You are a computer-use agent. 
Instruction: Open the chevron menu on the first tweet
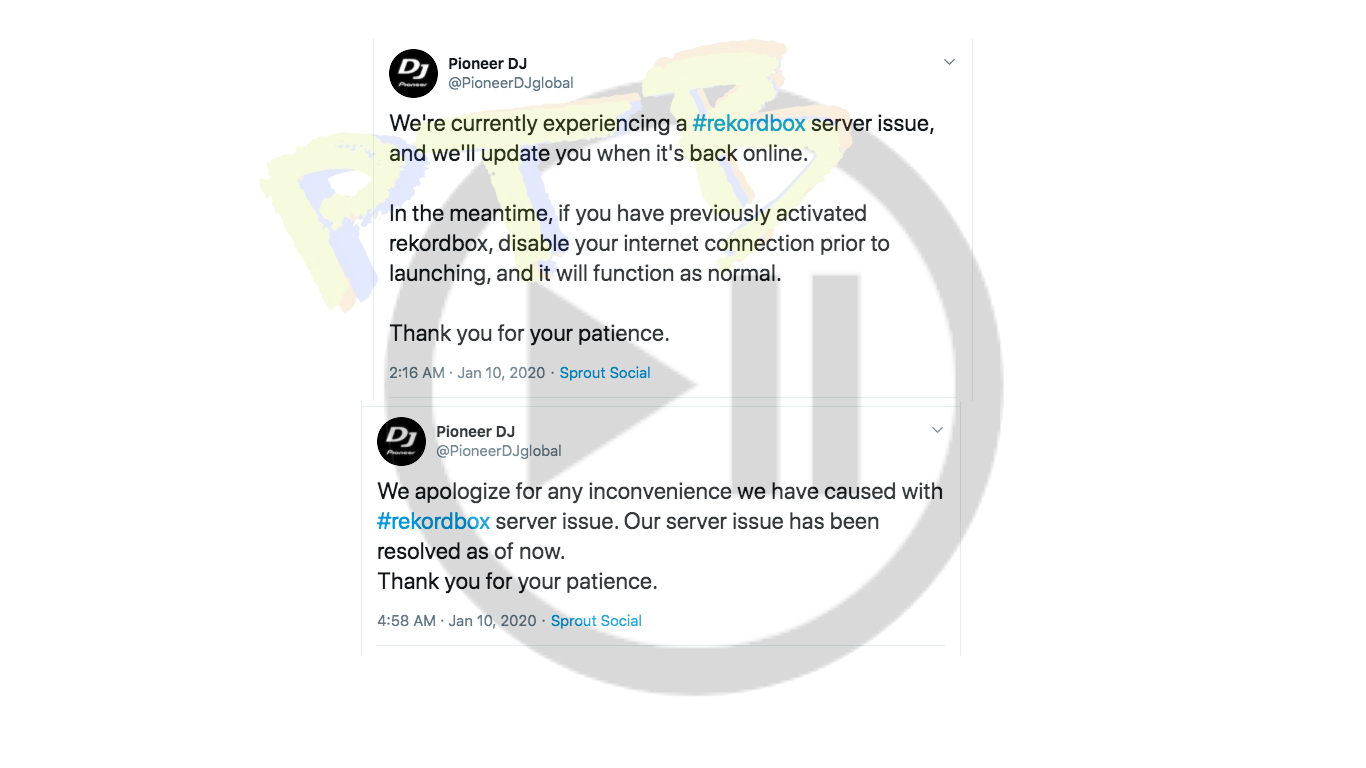pos(949,62)
